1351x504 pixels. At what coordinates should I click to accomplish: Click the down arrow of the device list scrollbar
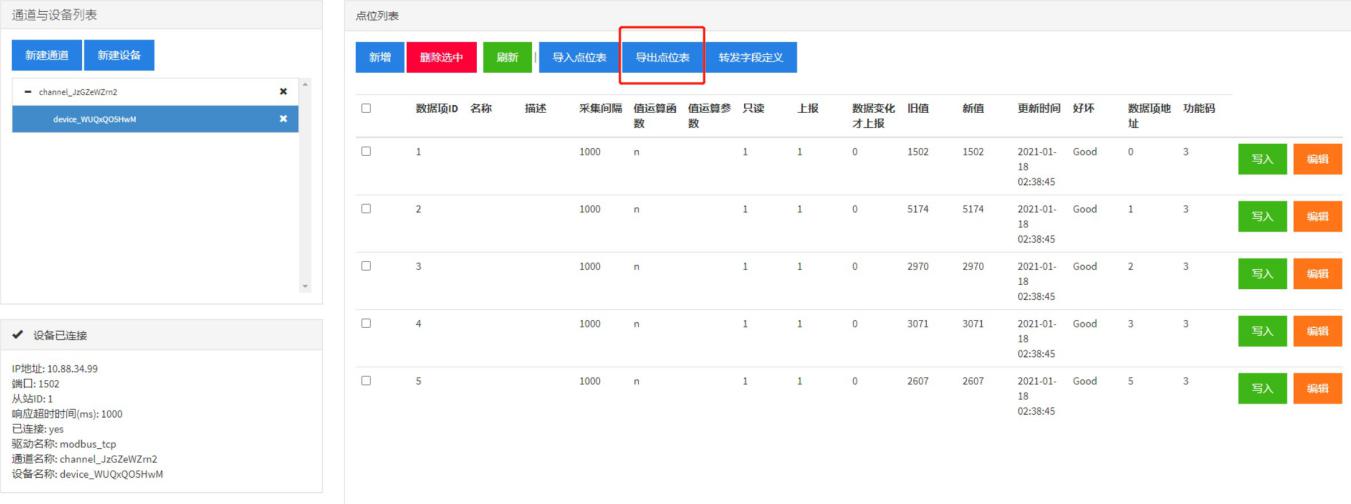305,287
